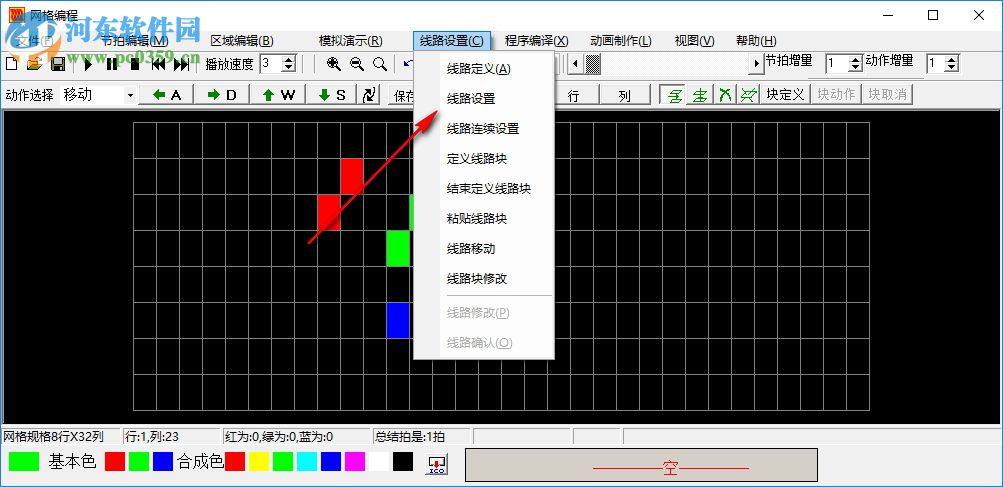Click the move-left A arrow button
This screenshot has height=487, width=1003.
click(x=168, y=95)
